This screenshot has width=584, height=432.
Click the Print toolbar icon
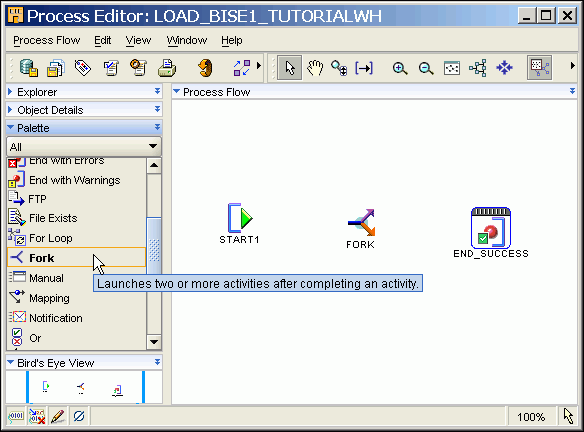pos(167,68)
